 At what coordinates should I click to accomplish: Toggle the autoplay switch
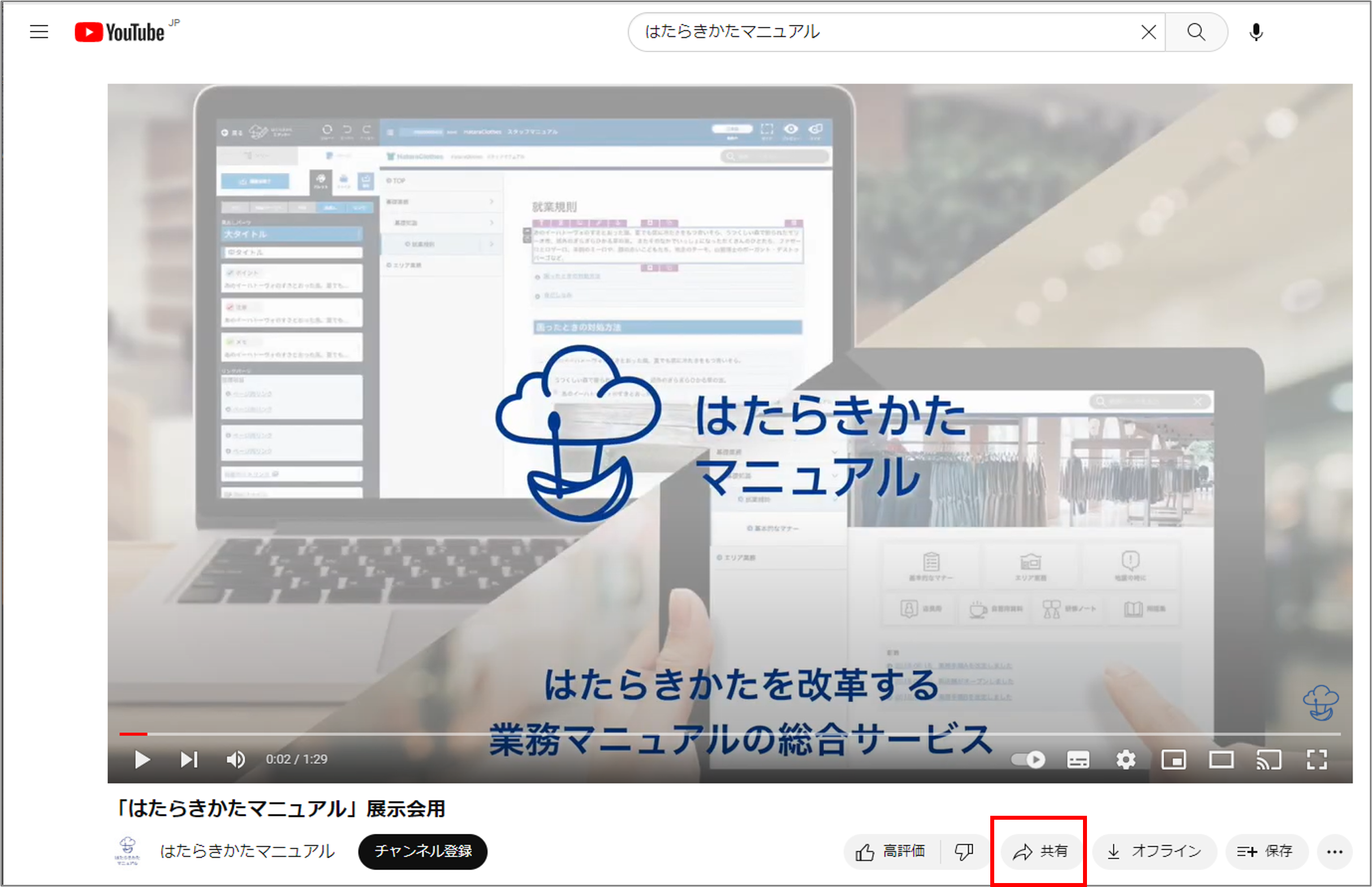[x=1029, y=760]
